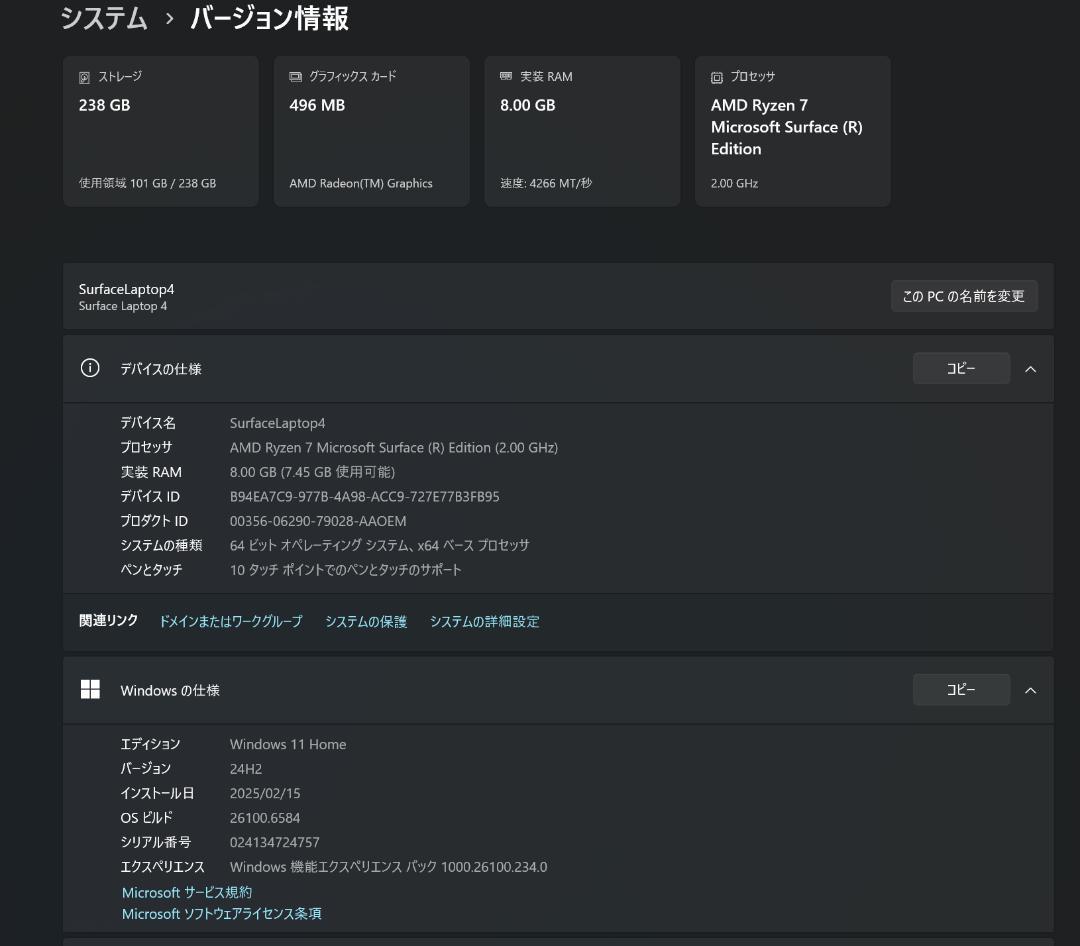Click 2.00 GHz text in processor card

point(734,183)
